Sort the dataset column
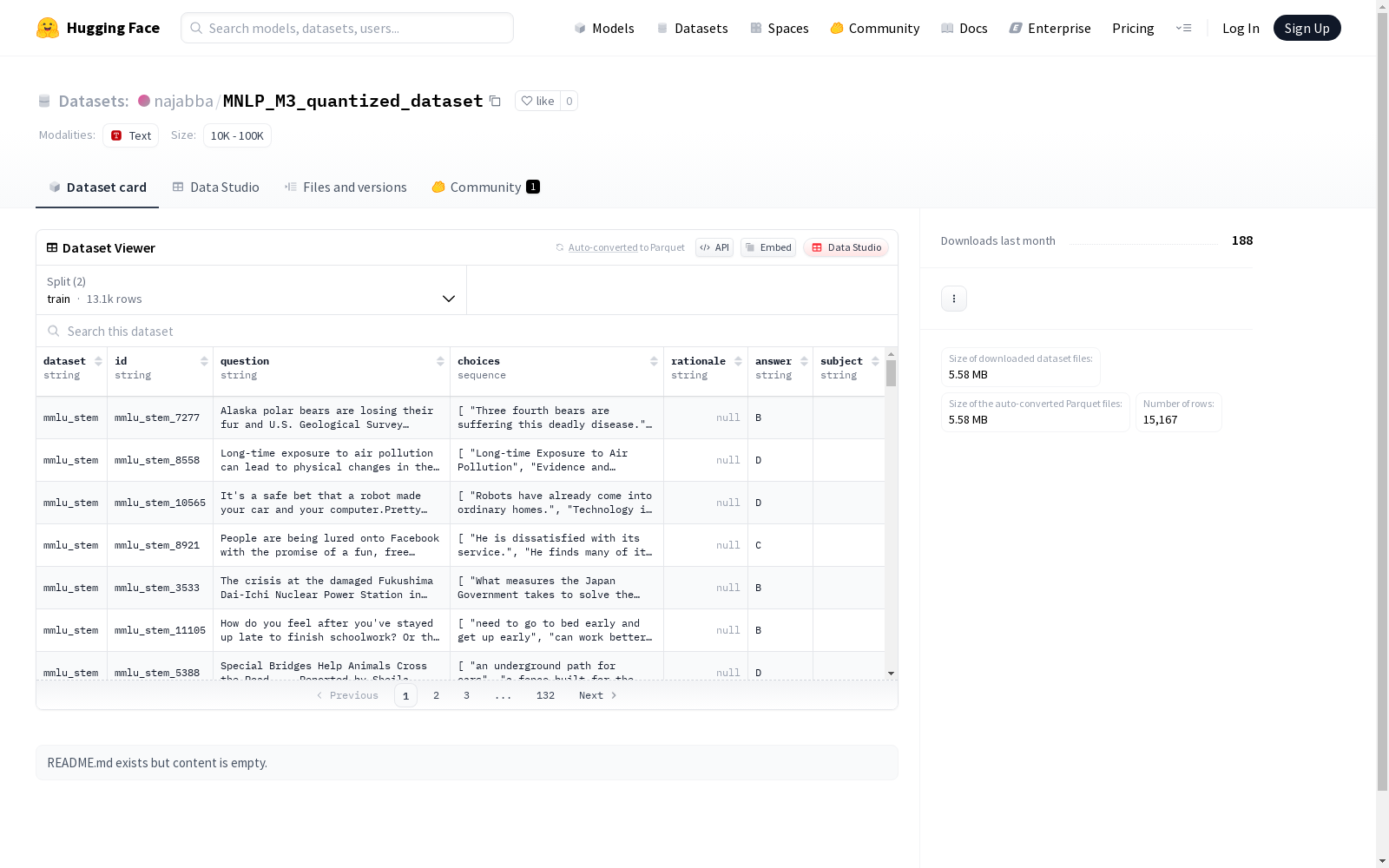Viewport: 1389px width, 868px height. tap(98, 361)
